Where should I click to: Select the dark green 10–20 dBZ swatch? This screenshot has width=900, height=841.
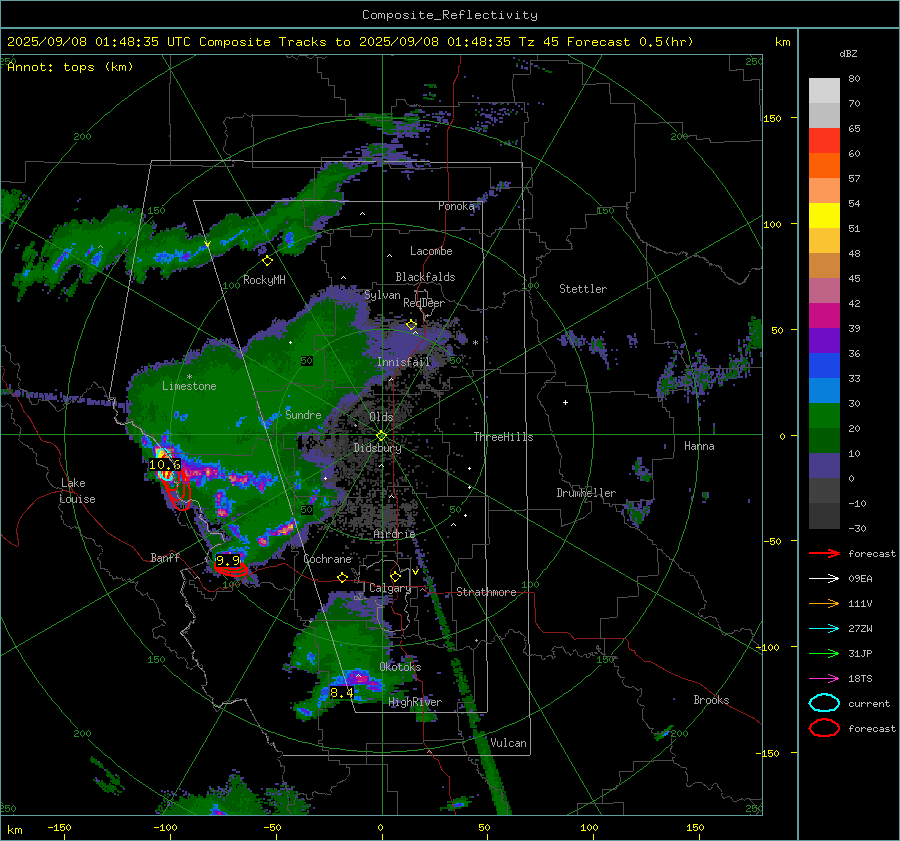click(x=824, y=441)
